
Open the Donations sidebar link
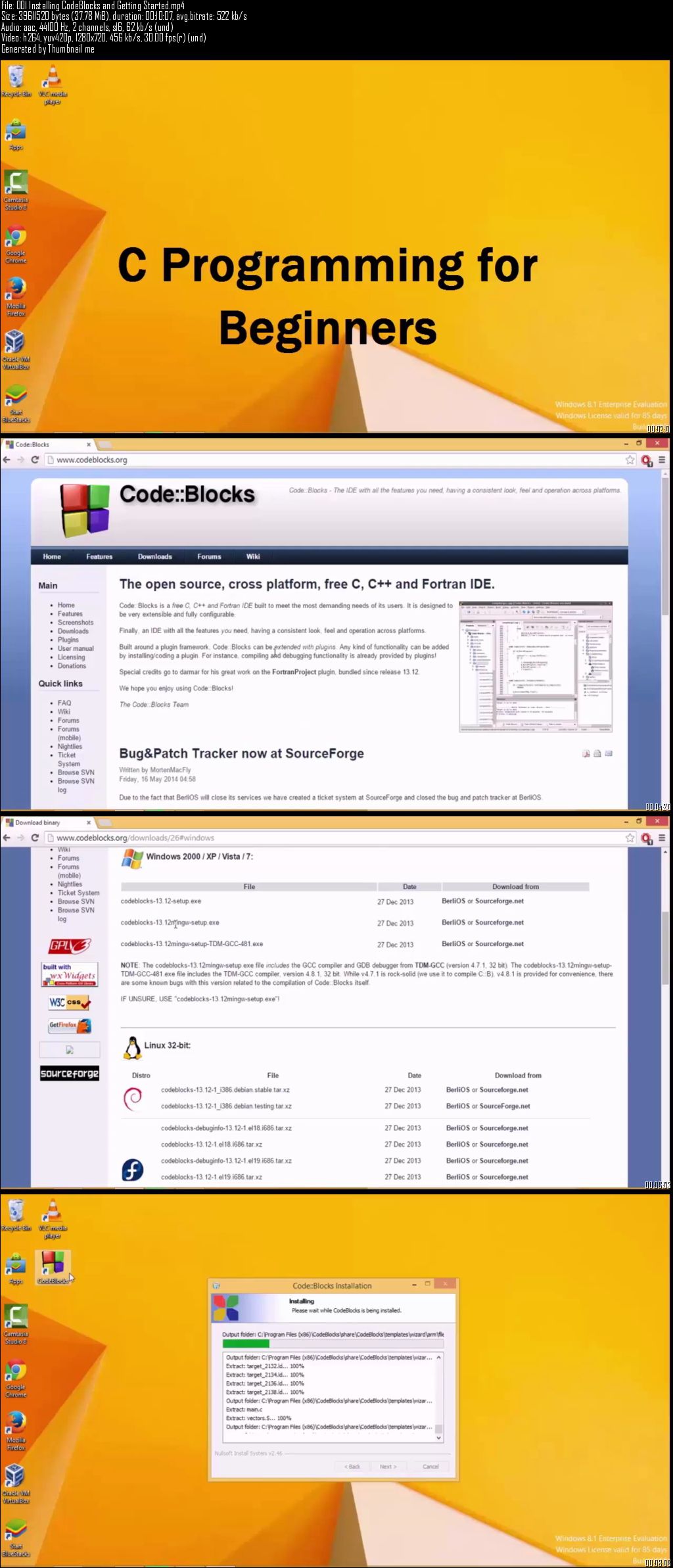tap(72, 666)
